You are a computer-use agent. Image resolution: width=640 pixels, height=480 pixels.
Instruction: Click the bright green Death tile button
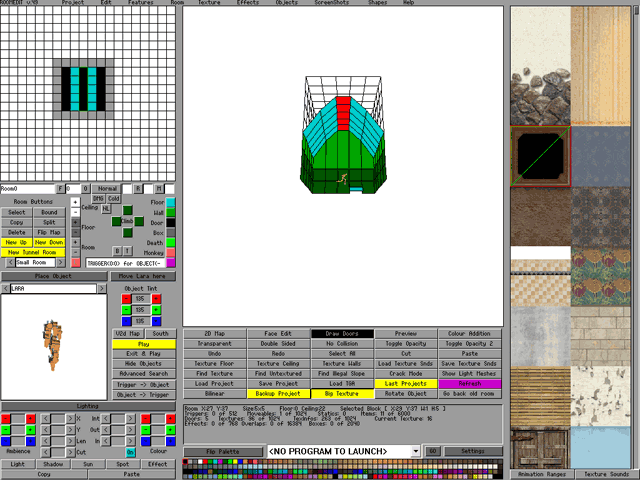170,242
